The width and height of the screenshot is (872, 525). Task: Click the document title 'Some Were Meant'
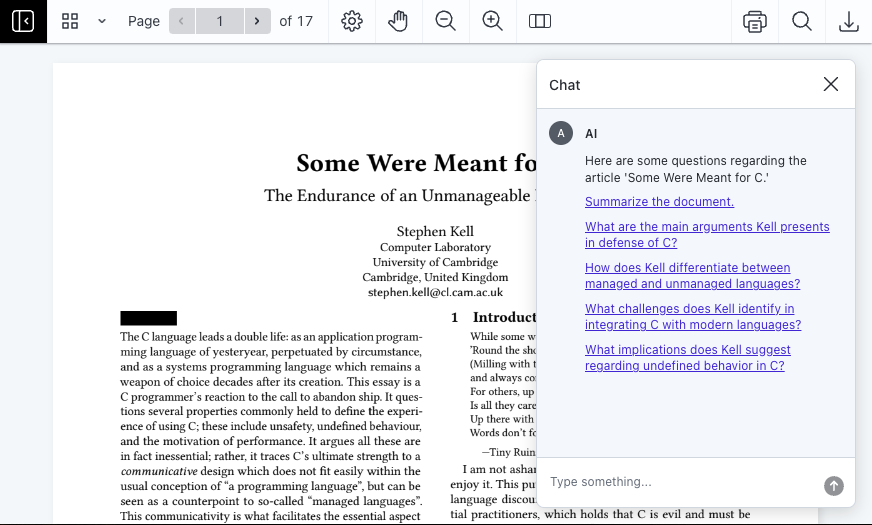(x=416, y=163)
